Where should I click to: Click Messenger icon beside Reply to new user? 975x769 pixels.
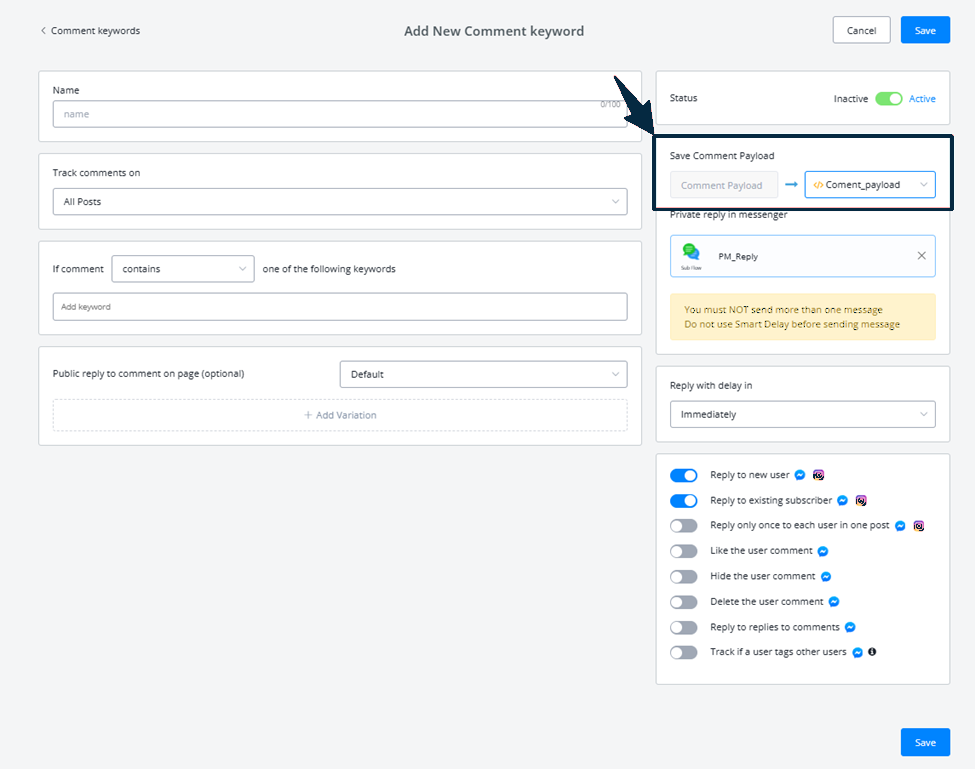click(800, 475)
